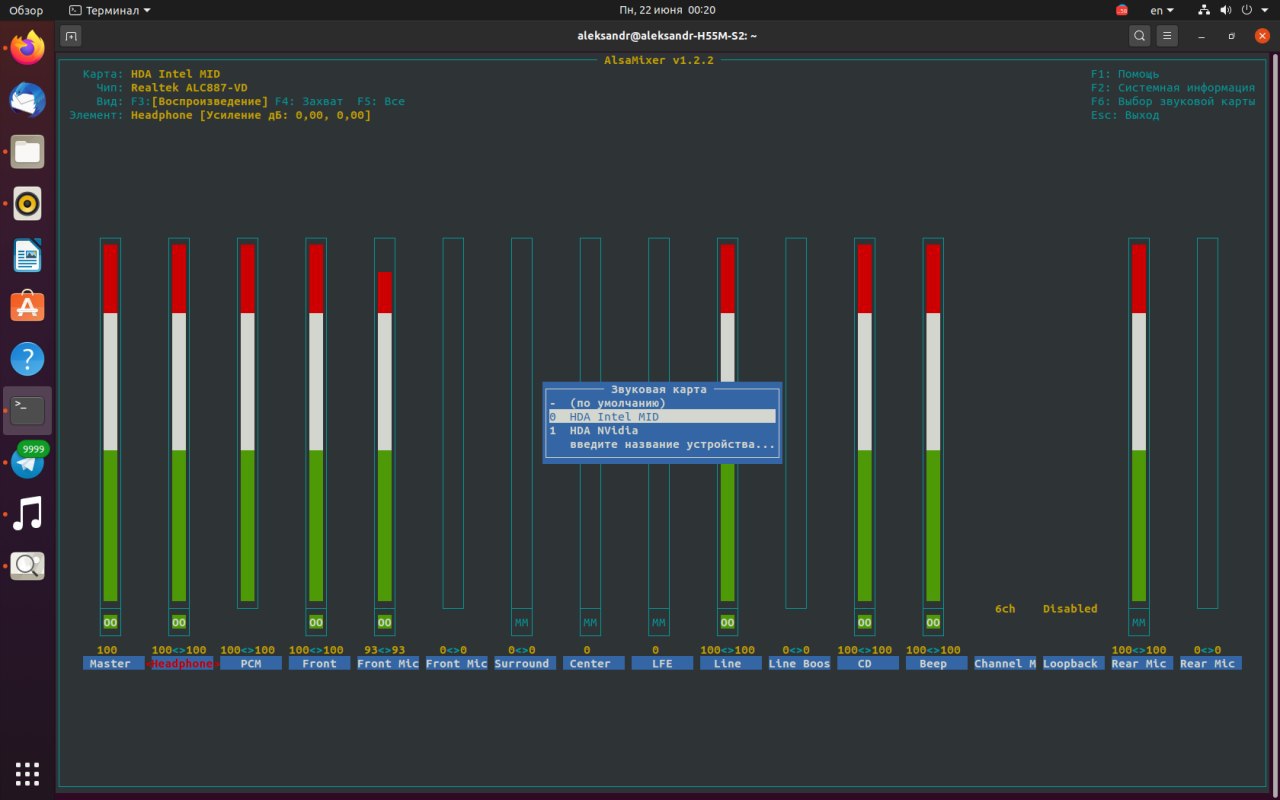
Task: Toggle mute OO under CD channel
Action: click(864, 622)
